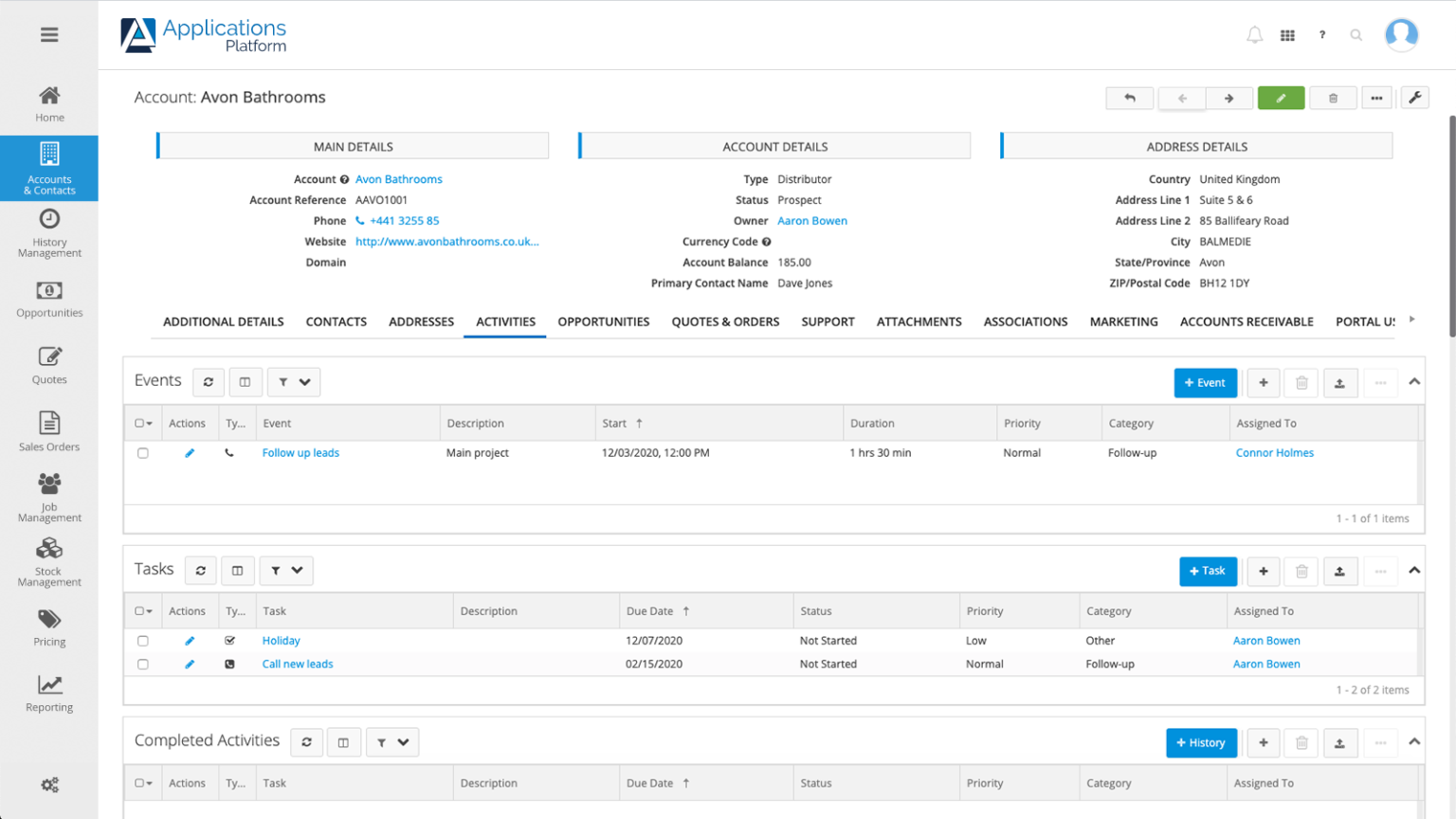Open the notifications bell

1254,34
